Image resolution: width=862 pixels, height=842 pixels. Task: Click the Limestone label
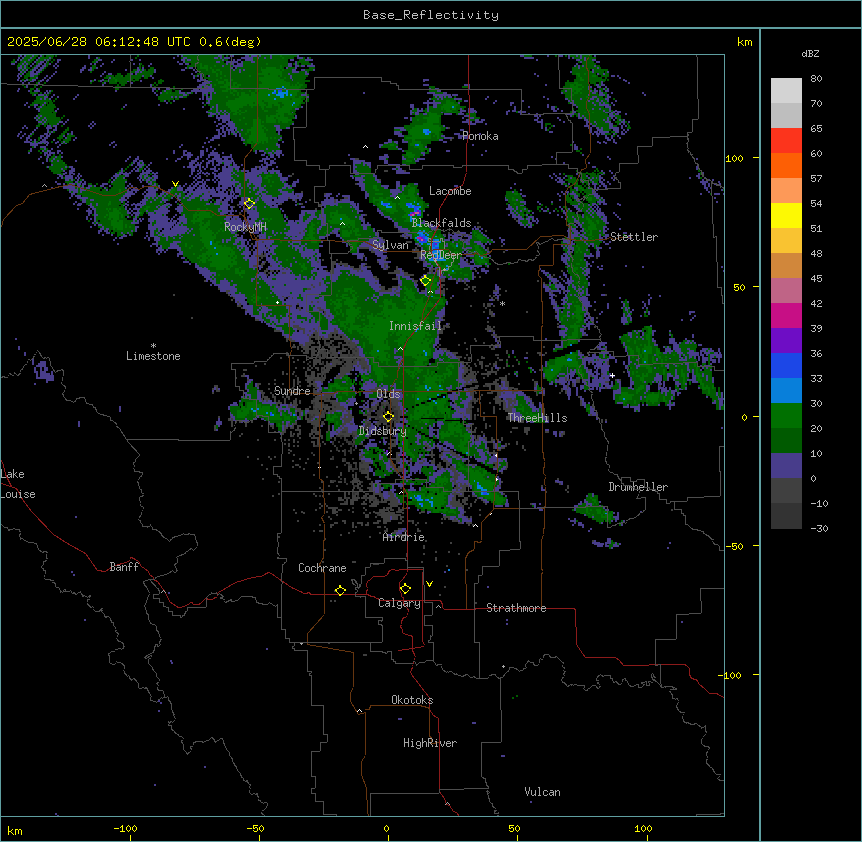(153, 356)
